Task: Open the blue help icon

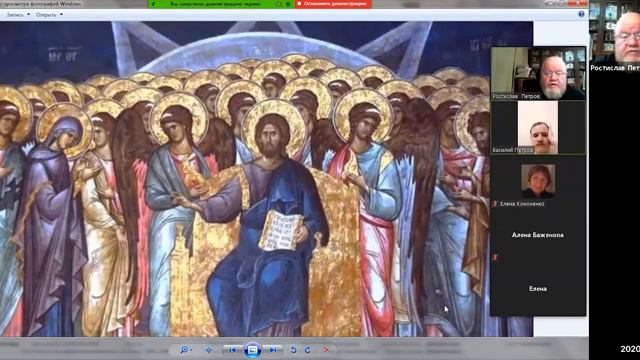Action: (x=581, y=14)
